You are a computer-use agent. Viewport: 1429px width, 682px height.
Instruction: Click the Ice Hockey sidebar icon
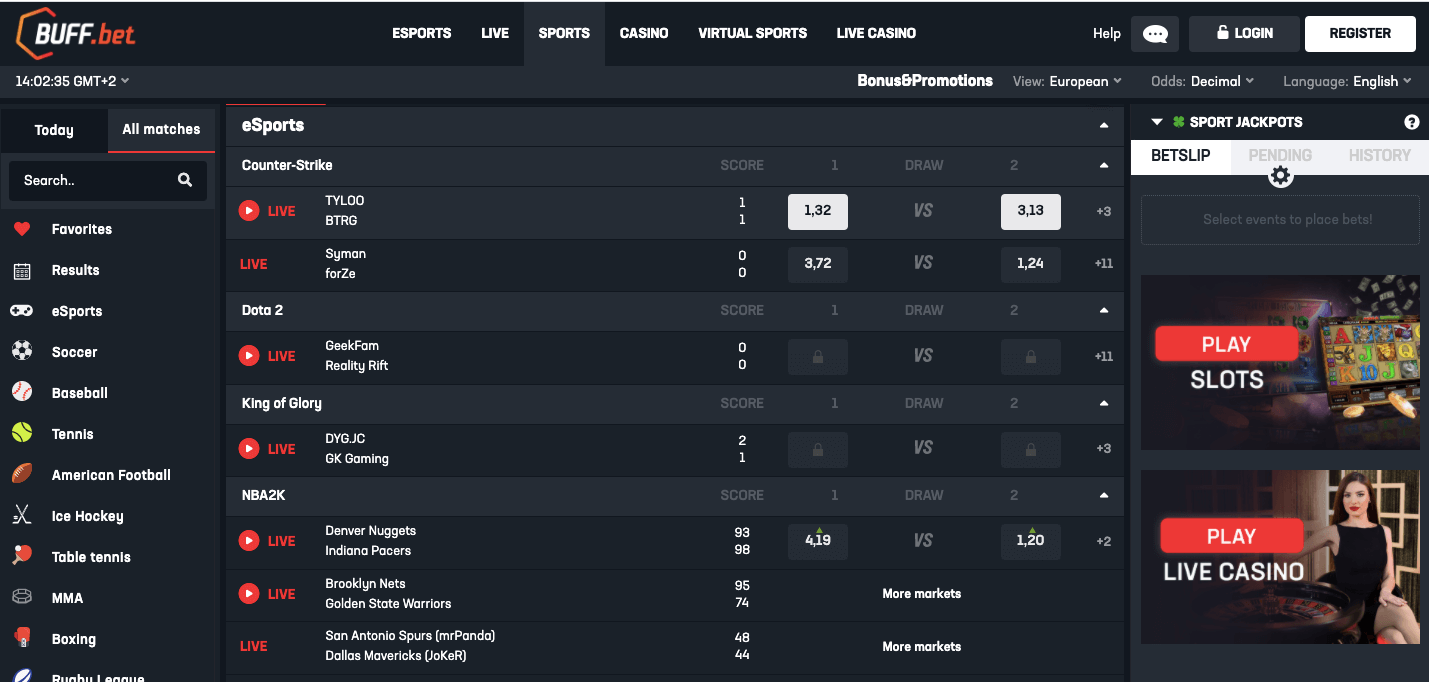[x=22, y=515]
